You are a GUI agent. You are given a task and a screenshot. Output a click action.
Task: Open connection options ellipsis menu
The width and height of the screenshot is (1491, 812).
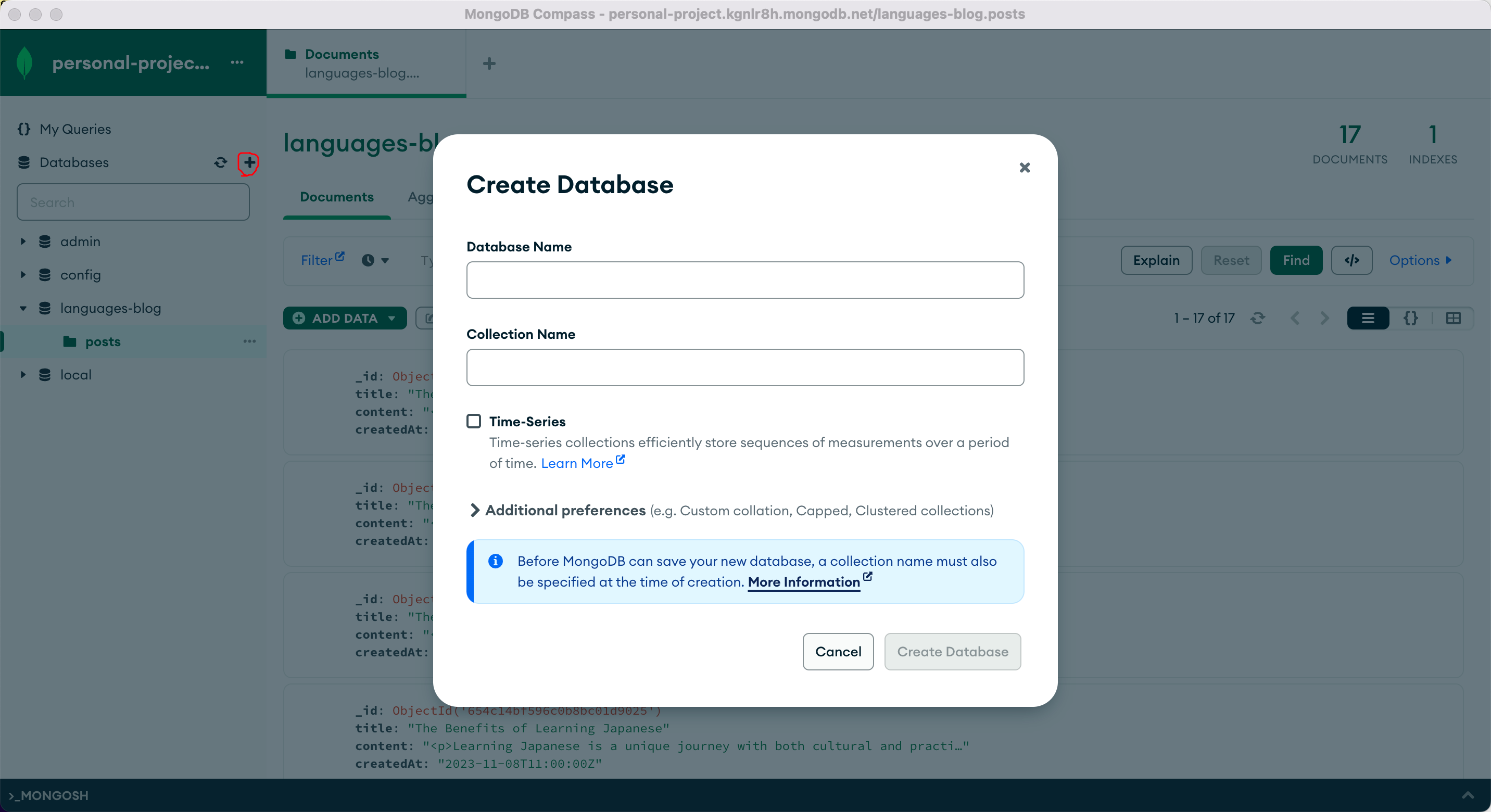[237, 62]
